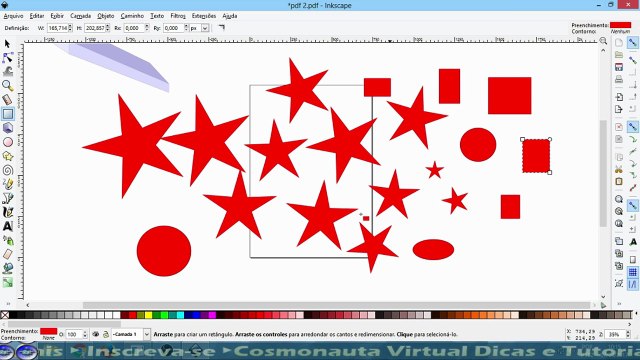Select the Gradient tool
This screenshot has height=360, width=640.
tap(7, 282)
